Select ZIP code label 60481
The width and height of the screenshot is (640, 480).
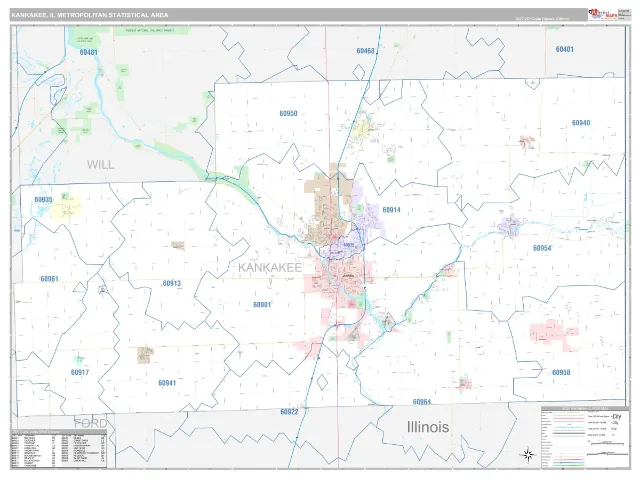pyautogui.click(x=89, y=52)
